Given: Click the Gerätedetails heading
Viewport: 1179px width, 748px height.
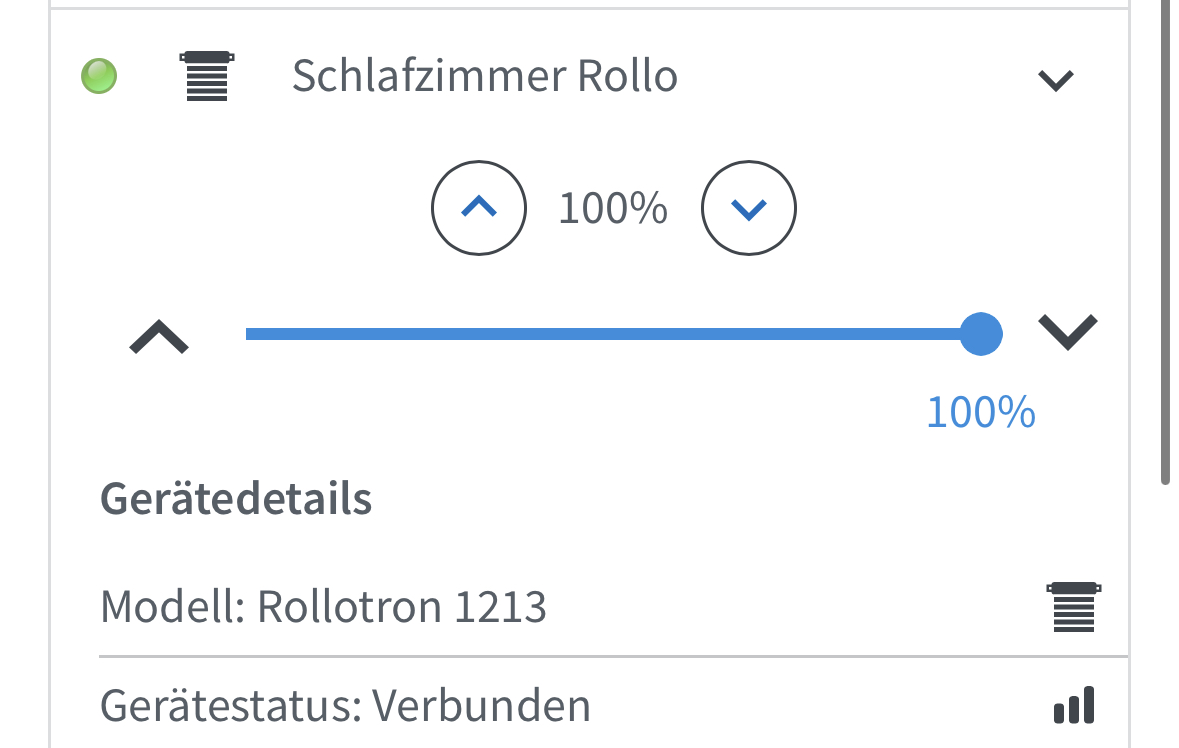Looking at the screenshot, I should 236,498.
